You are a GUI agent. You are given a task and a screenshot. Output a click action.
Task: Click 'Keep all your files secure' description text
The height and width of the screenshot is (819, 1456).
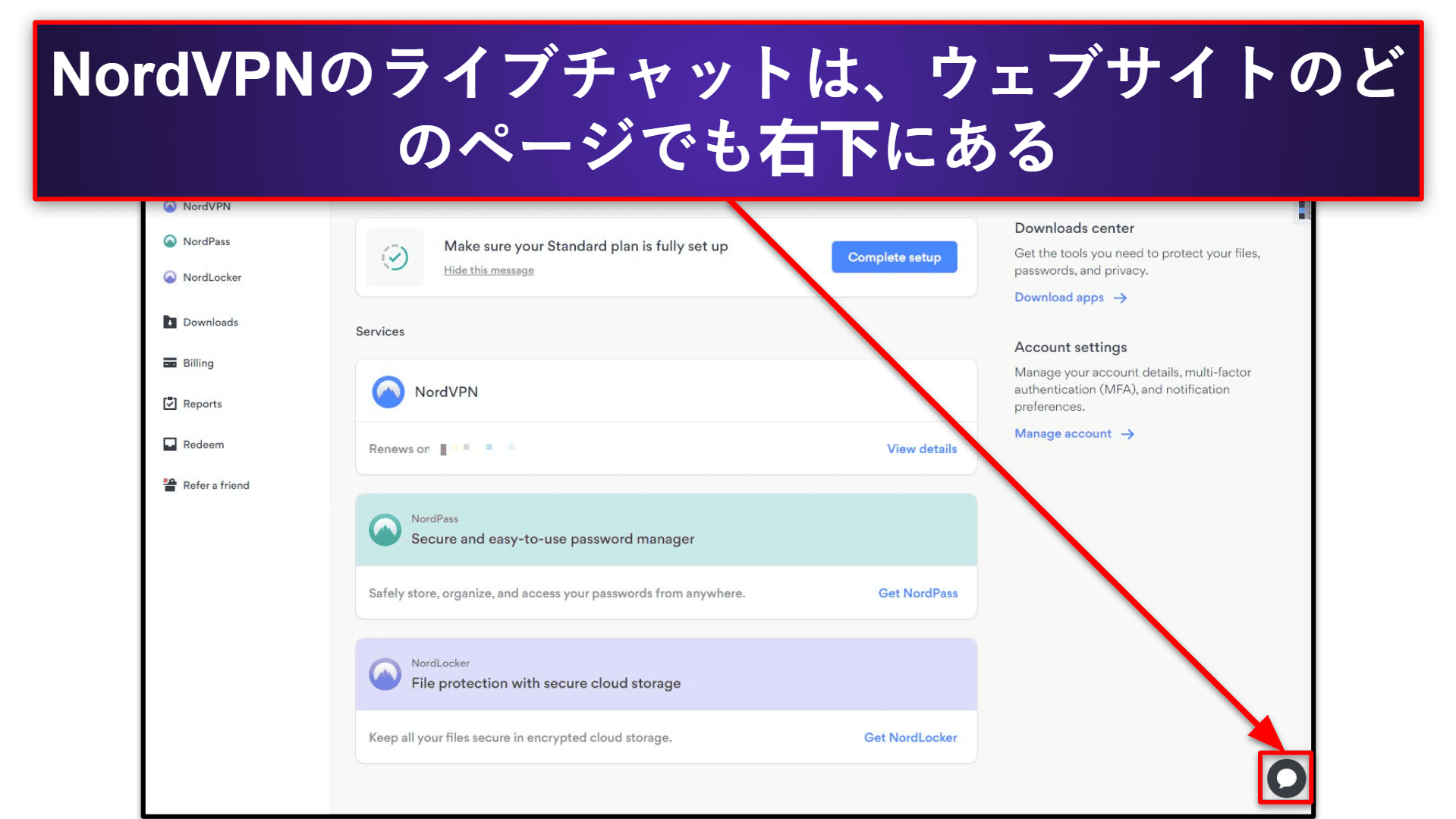(520, 737)
